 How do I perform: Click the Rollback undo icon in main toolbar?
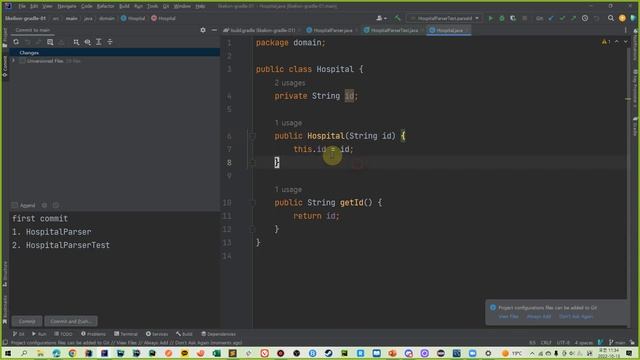click(x=596, y=18)
